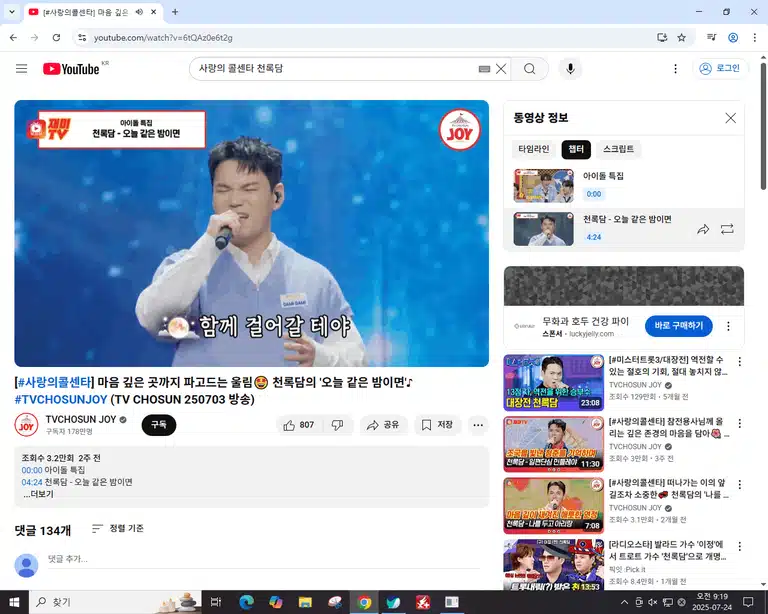Open Chrome three-dot menu
Screen dimensions: 768x614
[754, 38]
